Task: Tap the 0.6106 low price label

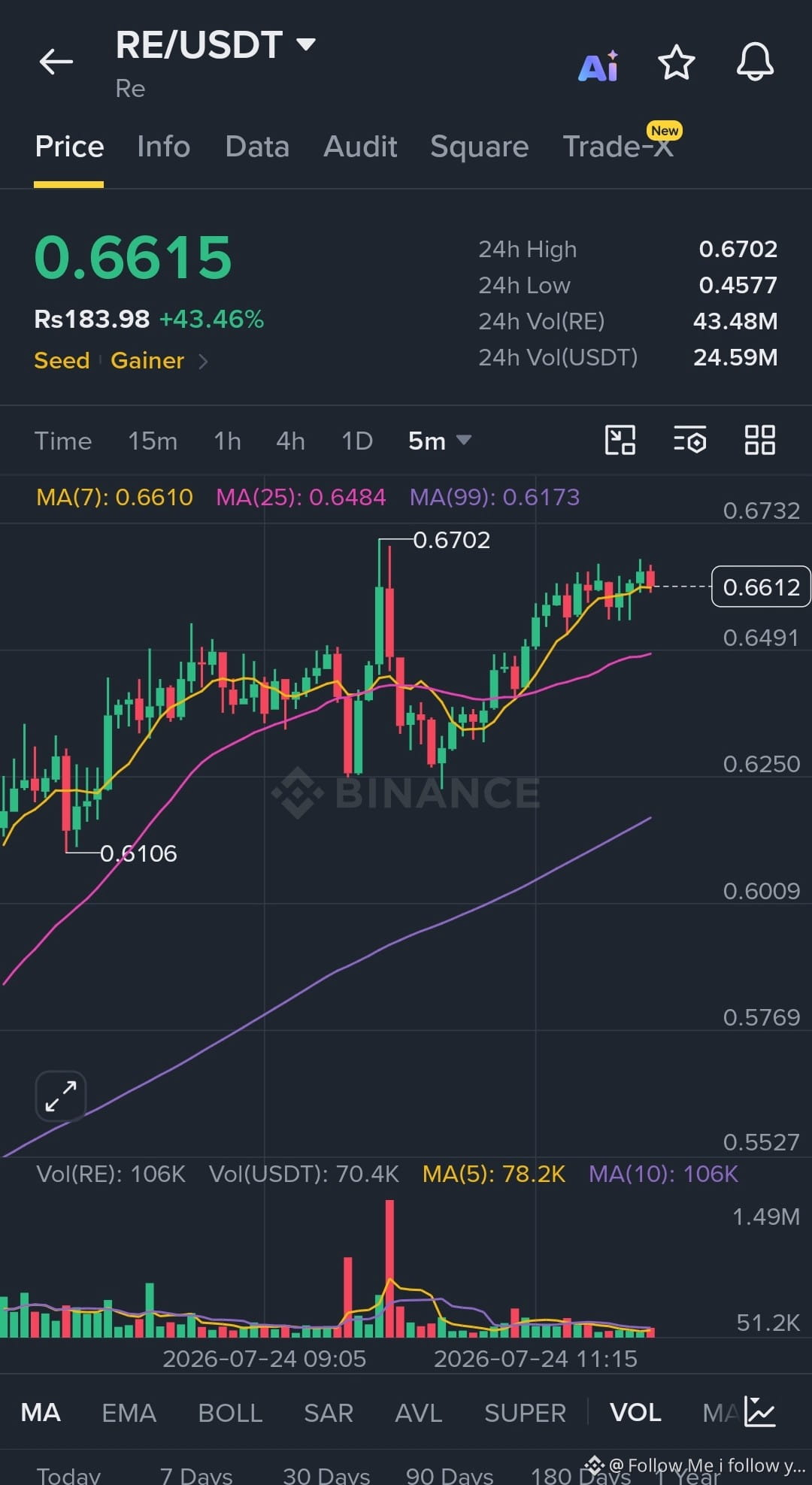Action: click(138, 853)
